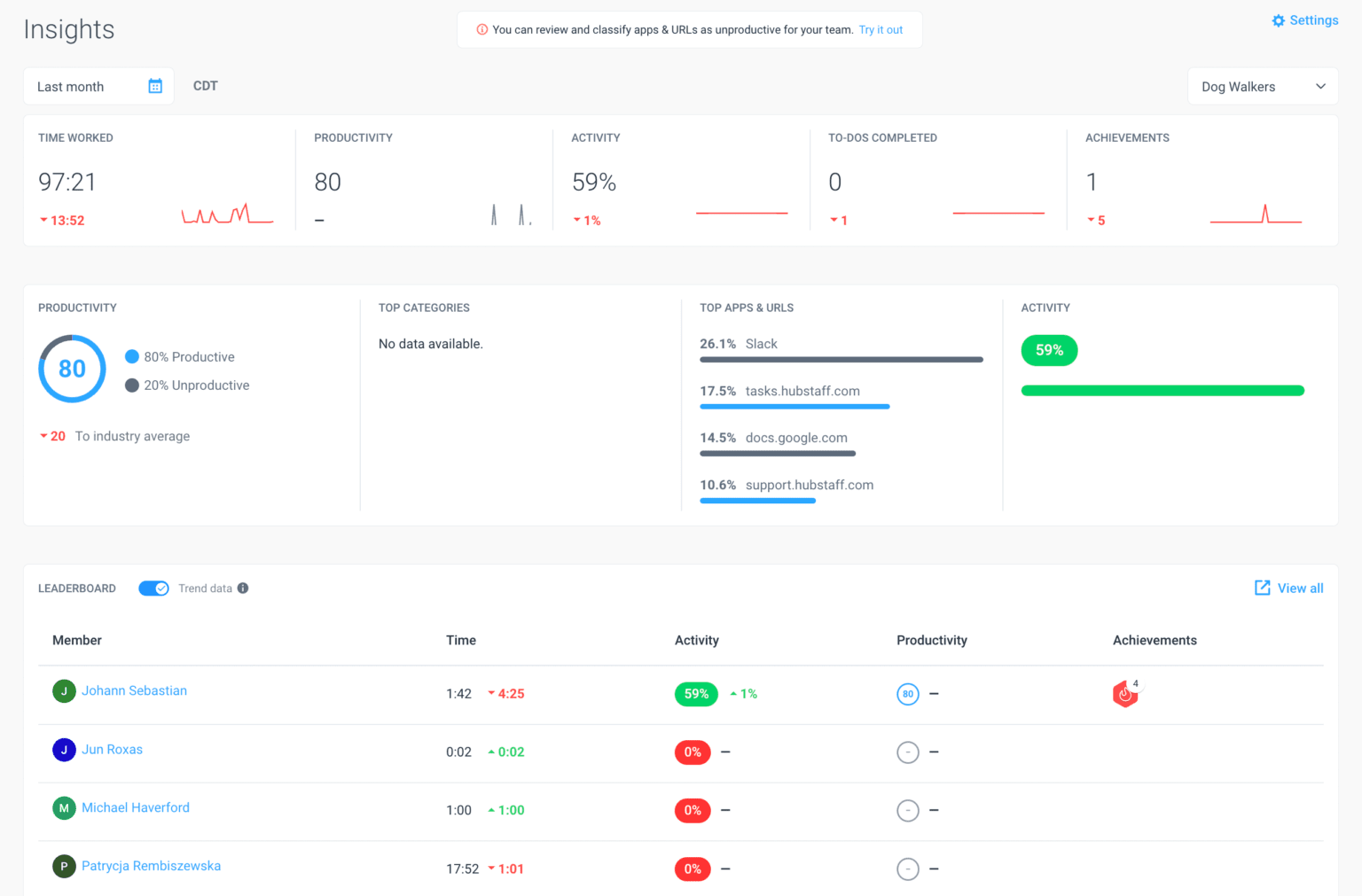Open Johann Sebastian's member profile
The height and width of the screenshot is (896, 1362).
click(x=134, y=690)
